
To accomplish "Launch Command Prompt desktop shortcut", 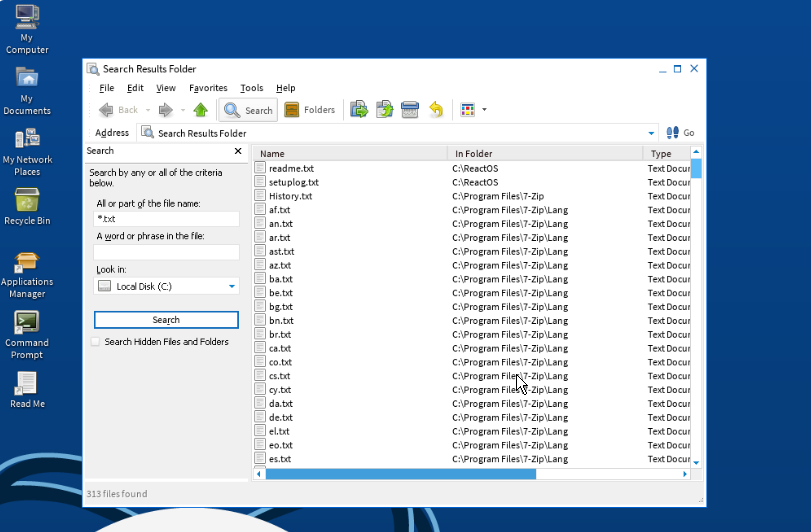I will click(x=27, y=336).
